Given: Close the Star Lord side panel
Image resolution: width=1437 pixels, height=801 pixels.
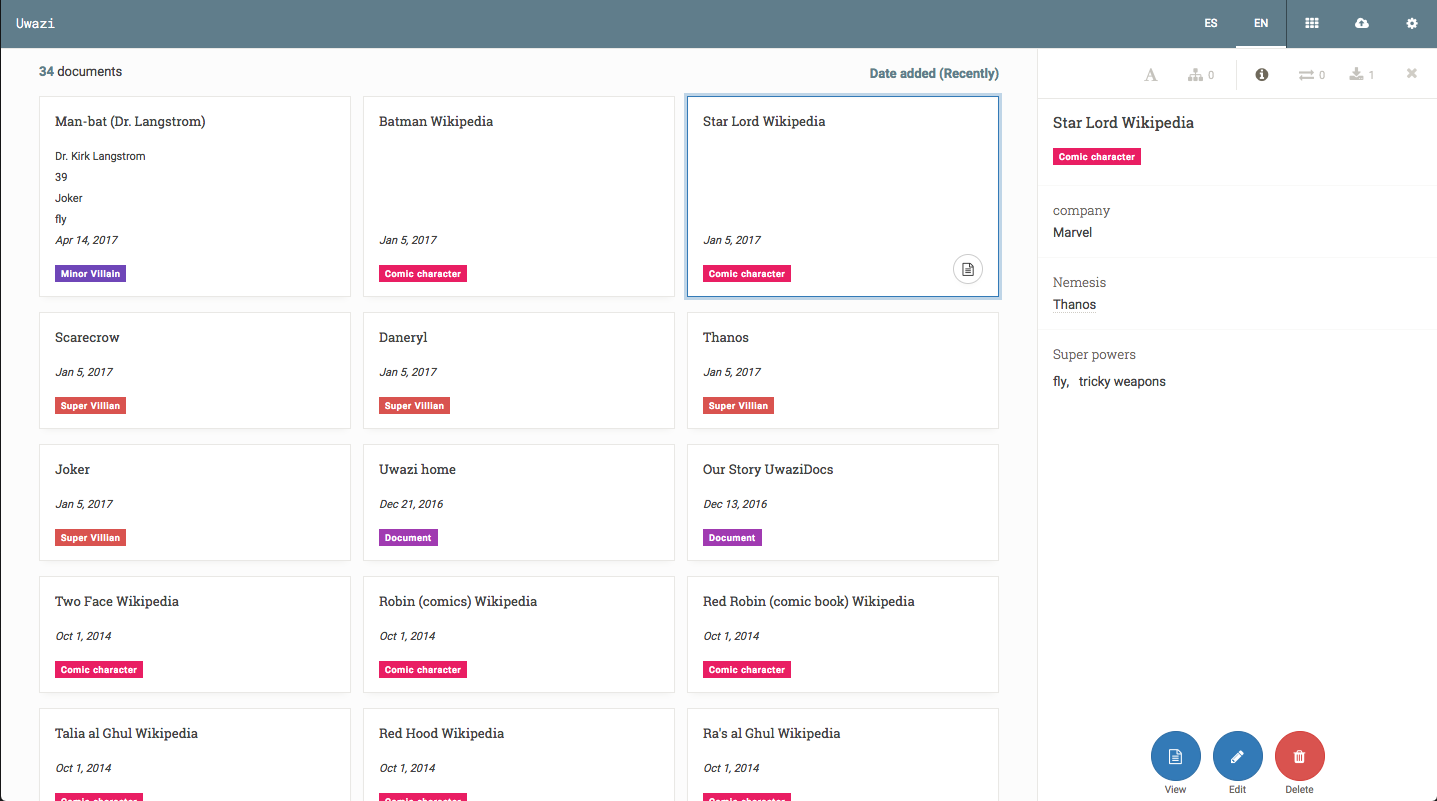Looking at the screenshot, I should point(1412,73).
